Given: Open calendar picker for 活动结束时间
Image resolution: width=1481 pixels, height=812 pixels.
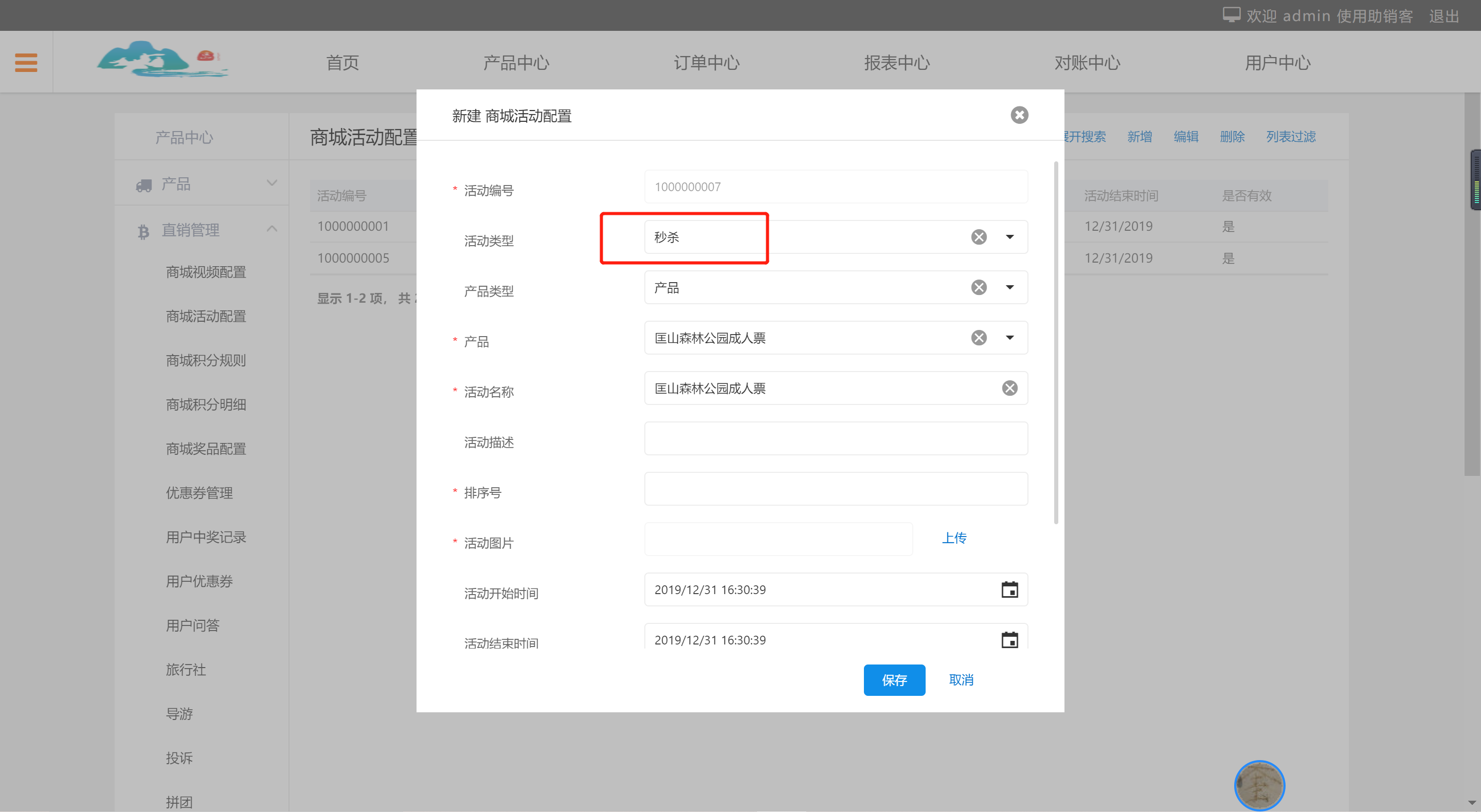Looking at the screenshot, I should pyautogui.click(x=1009, y=639).
